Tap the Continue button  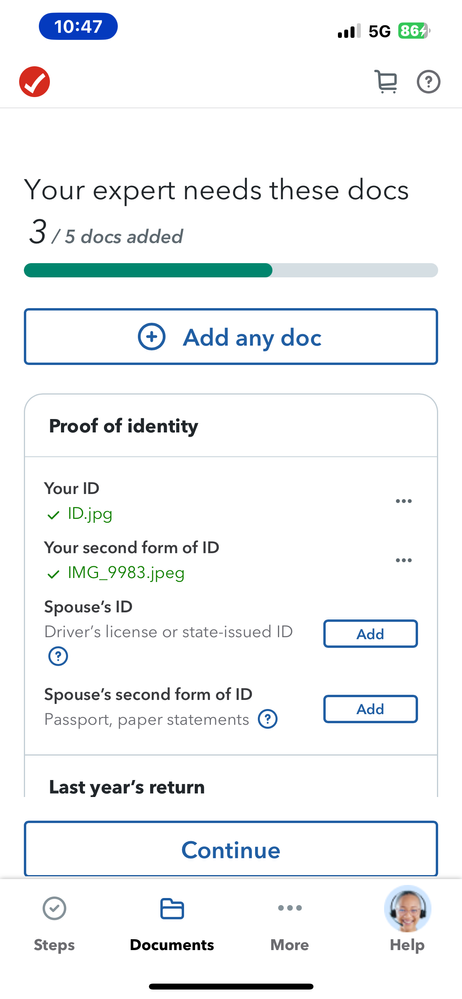click(x=231, y=849)
